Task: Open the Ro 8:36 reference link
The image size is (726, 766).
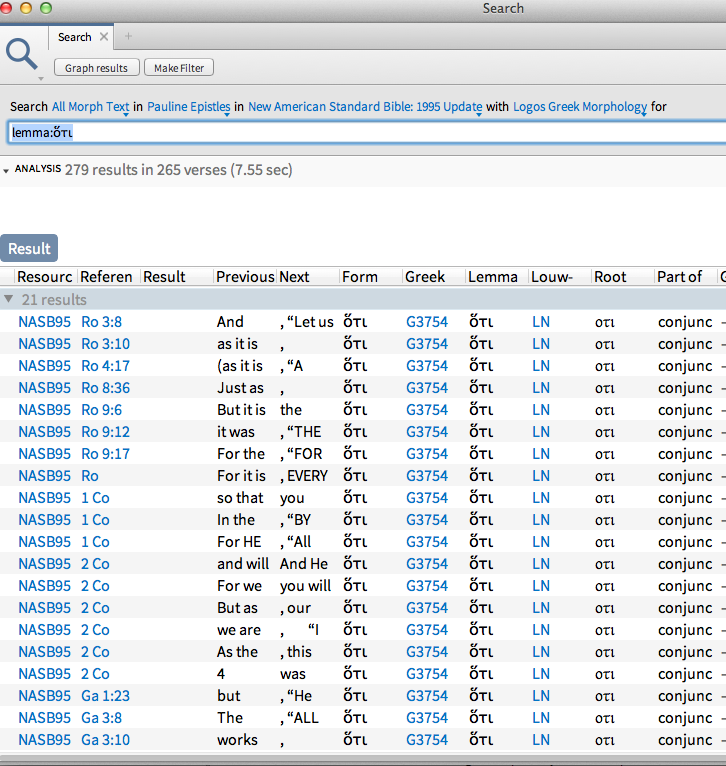Action: pos(106,388)
